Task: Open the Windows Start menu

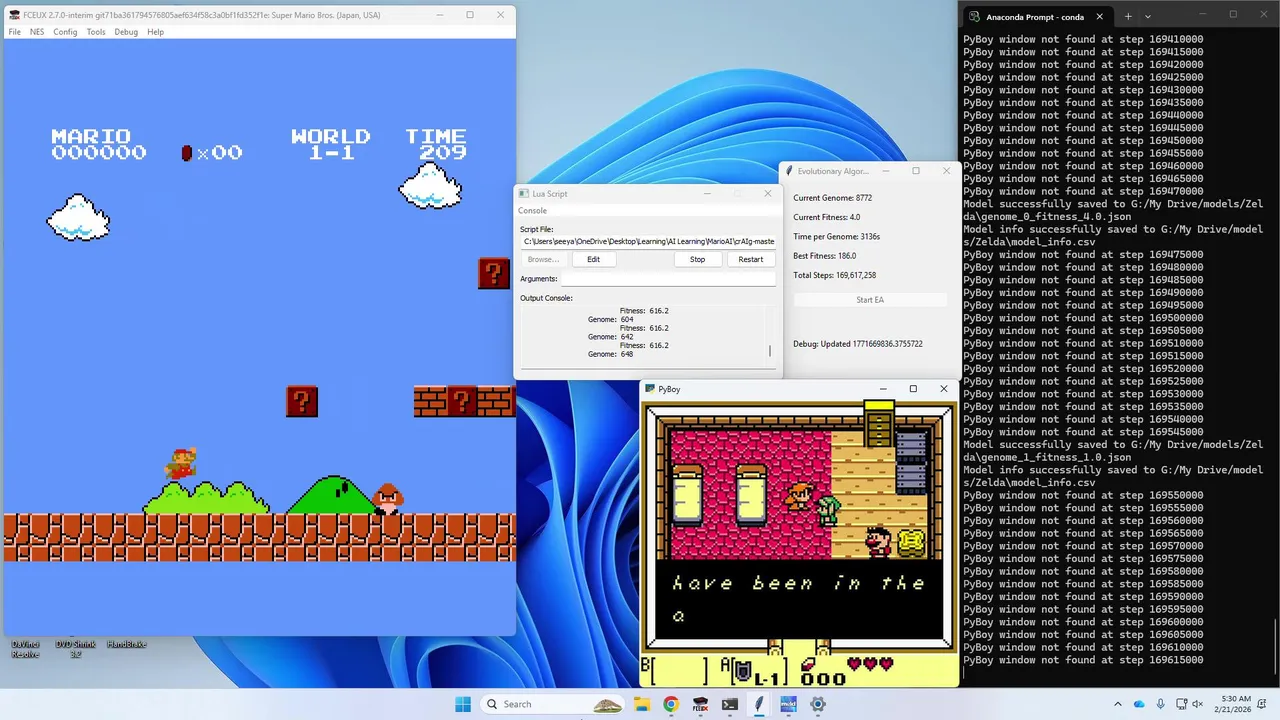Action: [463, 704]
